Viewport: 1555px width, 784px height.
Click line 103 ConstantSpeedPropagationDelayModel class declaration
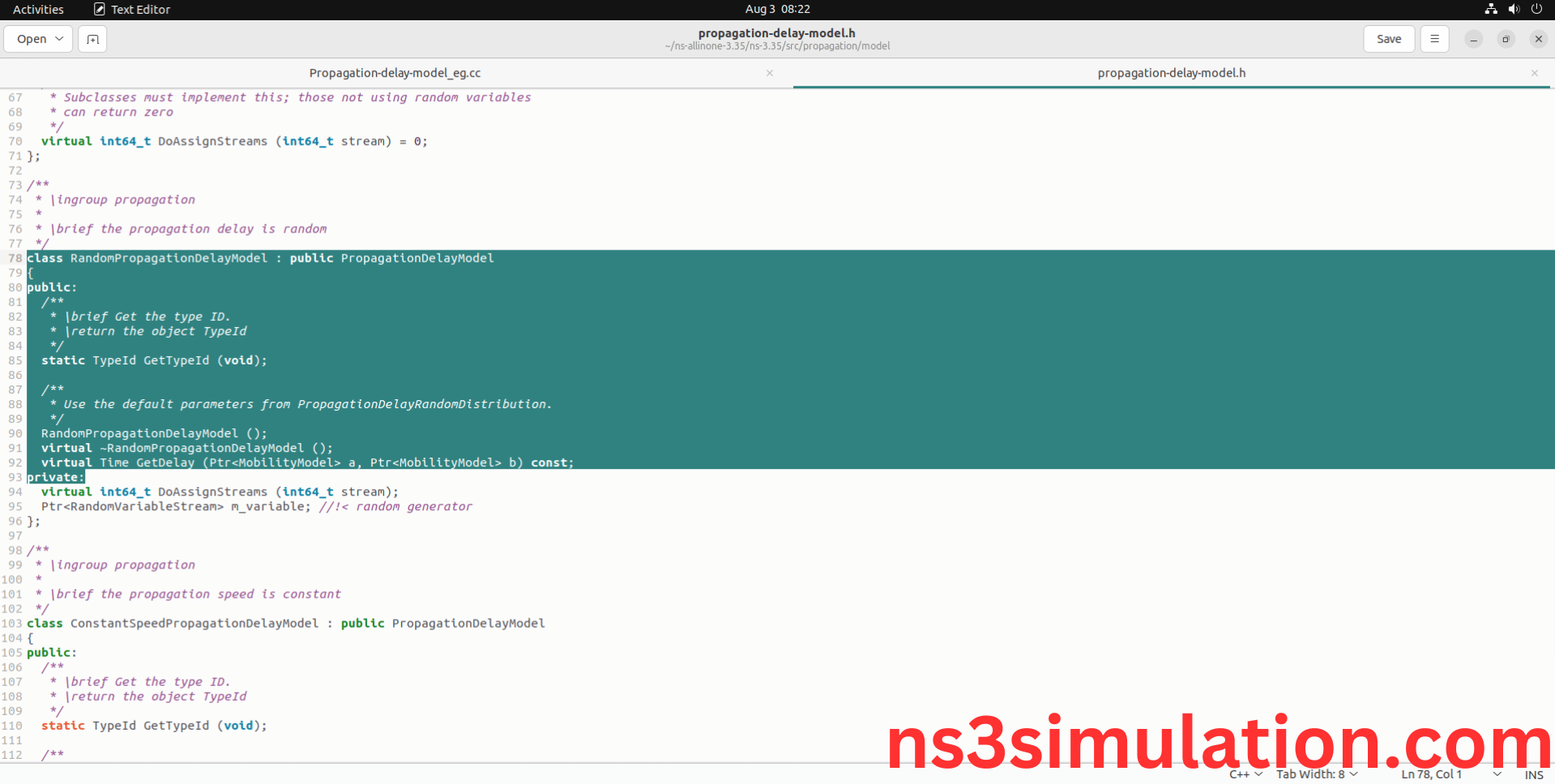click(285, 623)
